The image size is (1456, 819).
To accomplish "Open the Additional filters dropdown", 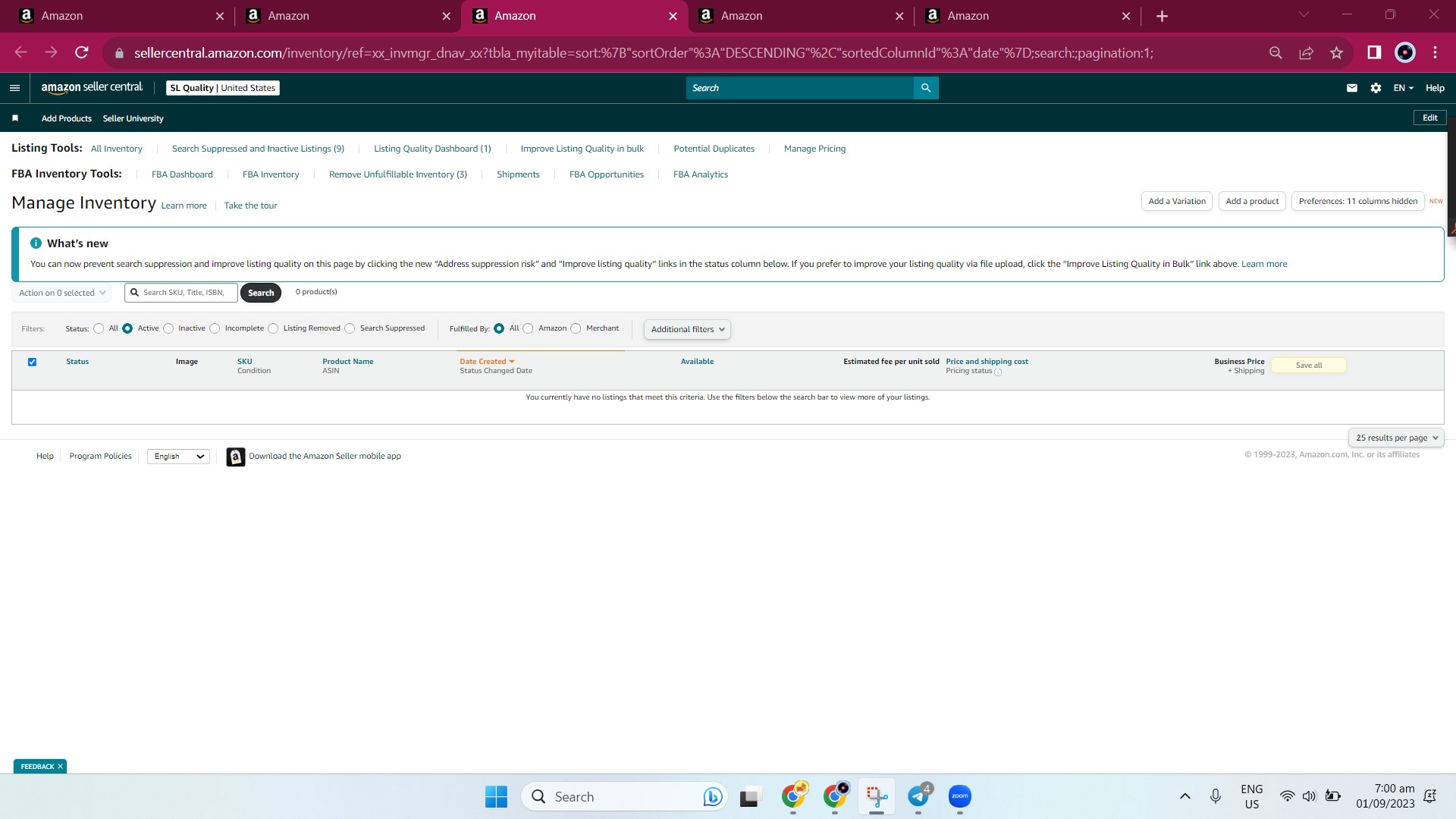I will (687, 329).
